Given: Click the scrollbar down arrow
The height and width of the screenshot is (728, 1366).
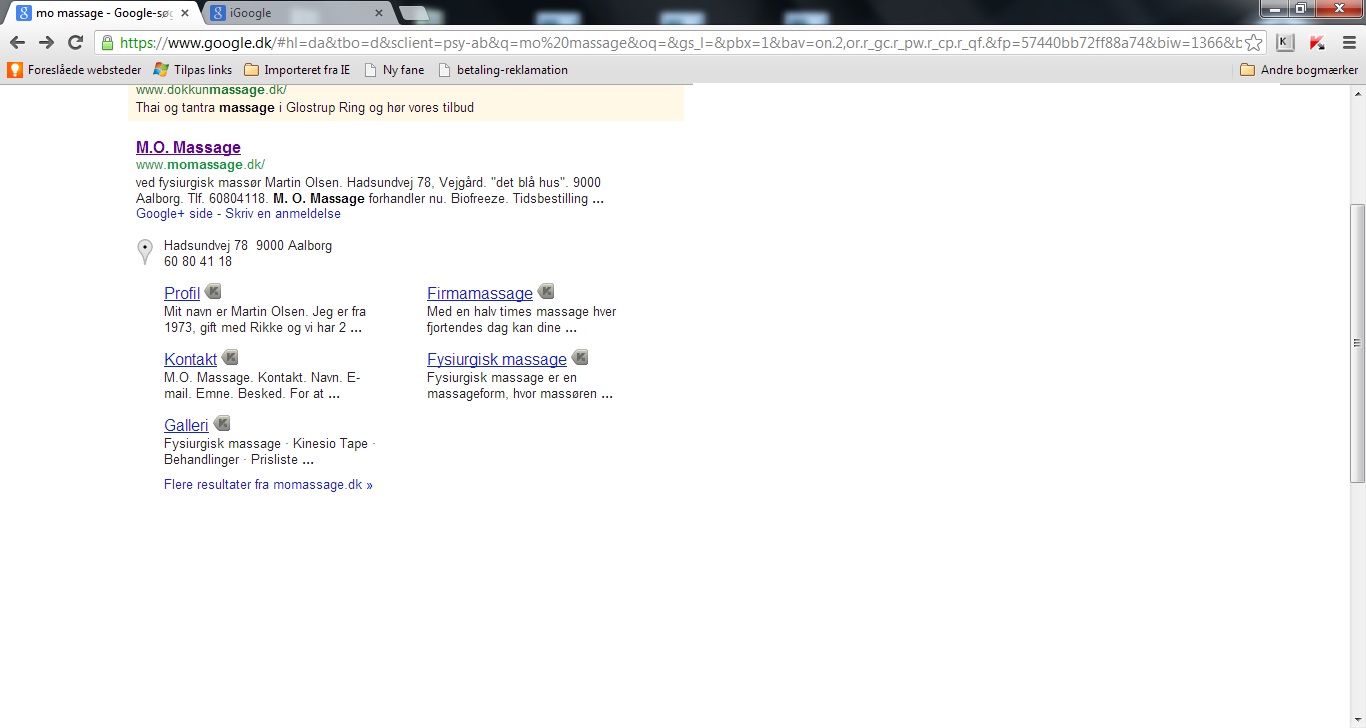Looking at the screenshot, I should (x=1357, y=720).
